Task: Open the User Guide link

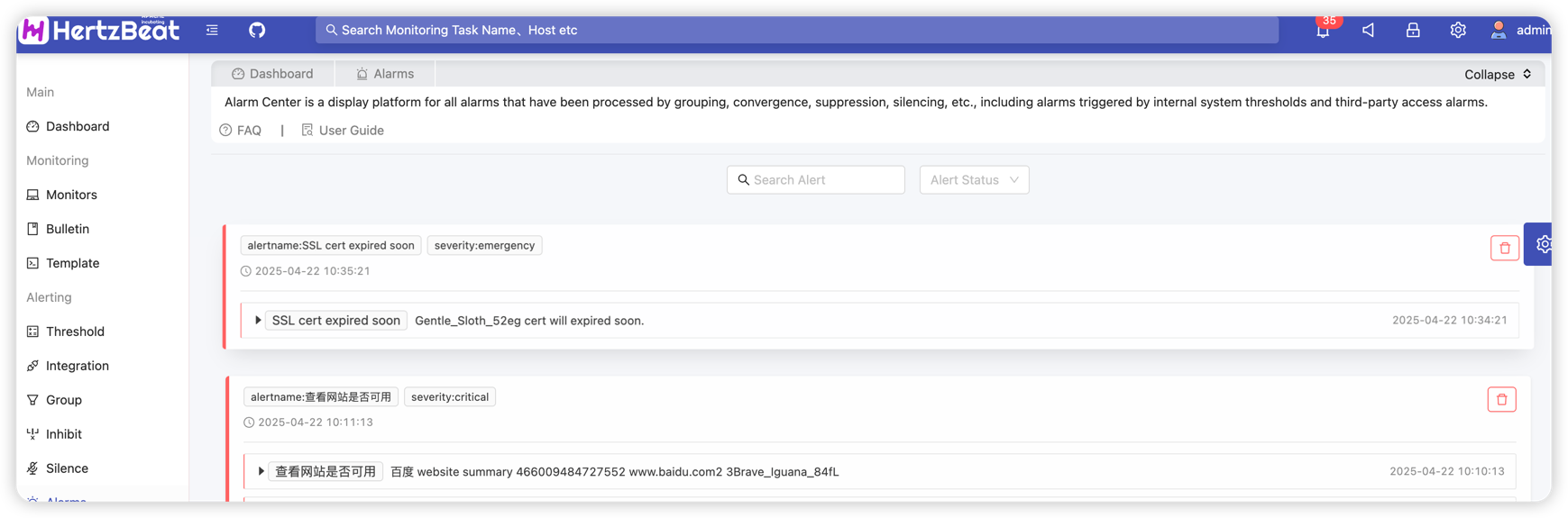Action: [x=343, y=131]
